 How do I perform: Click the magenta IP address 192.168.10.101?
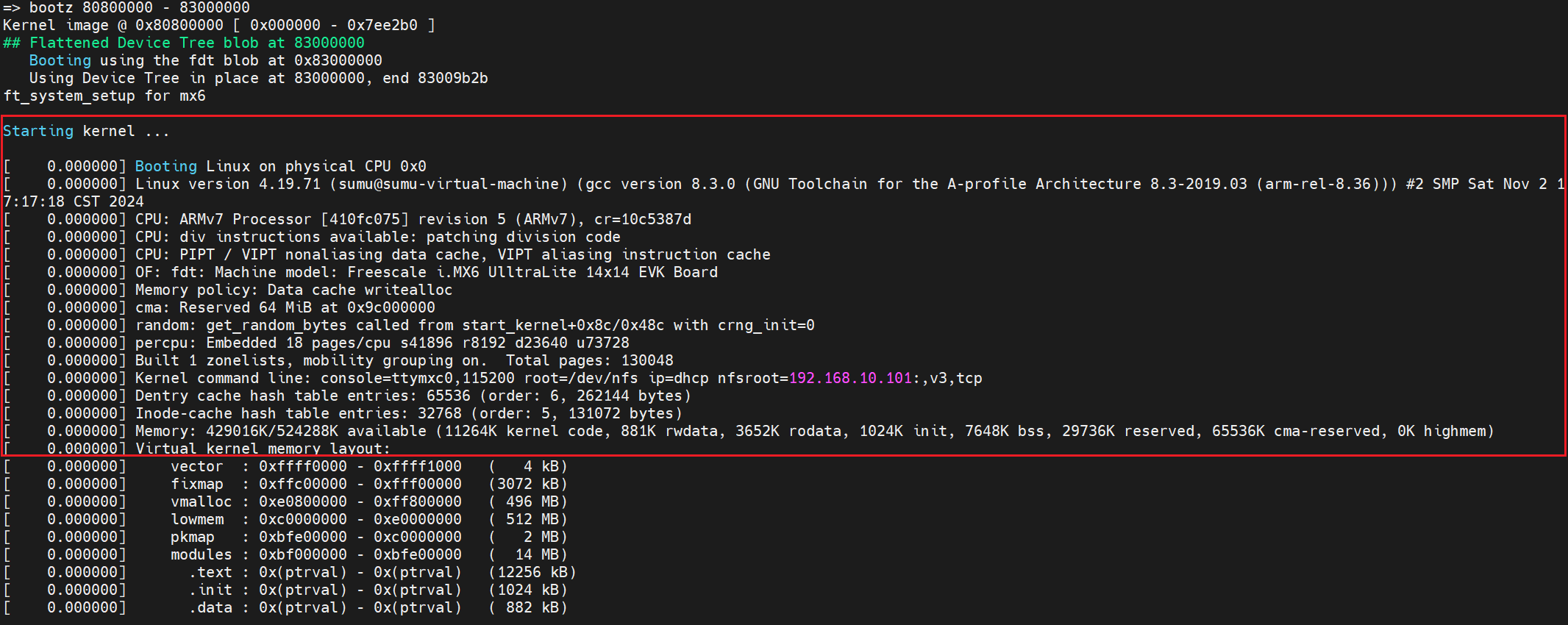pos(850,379)
